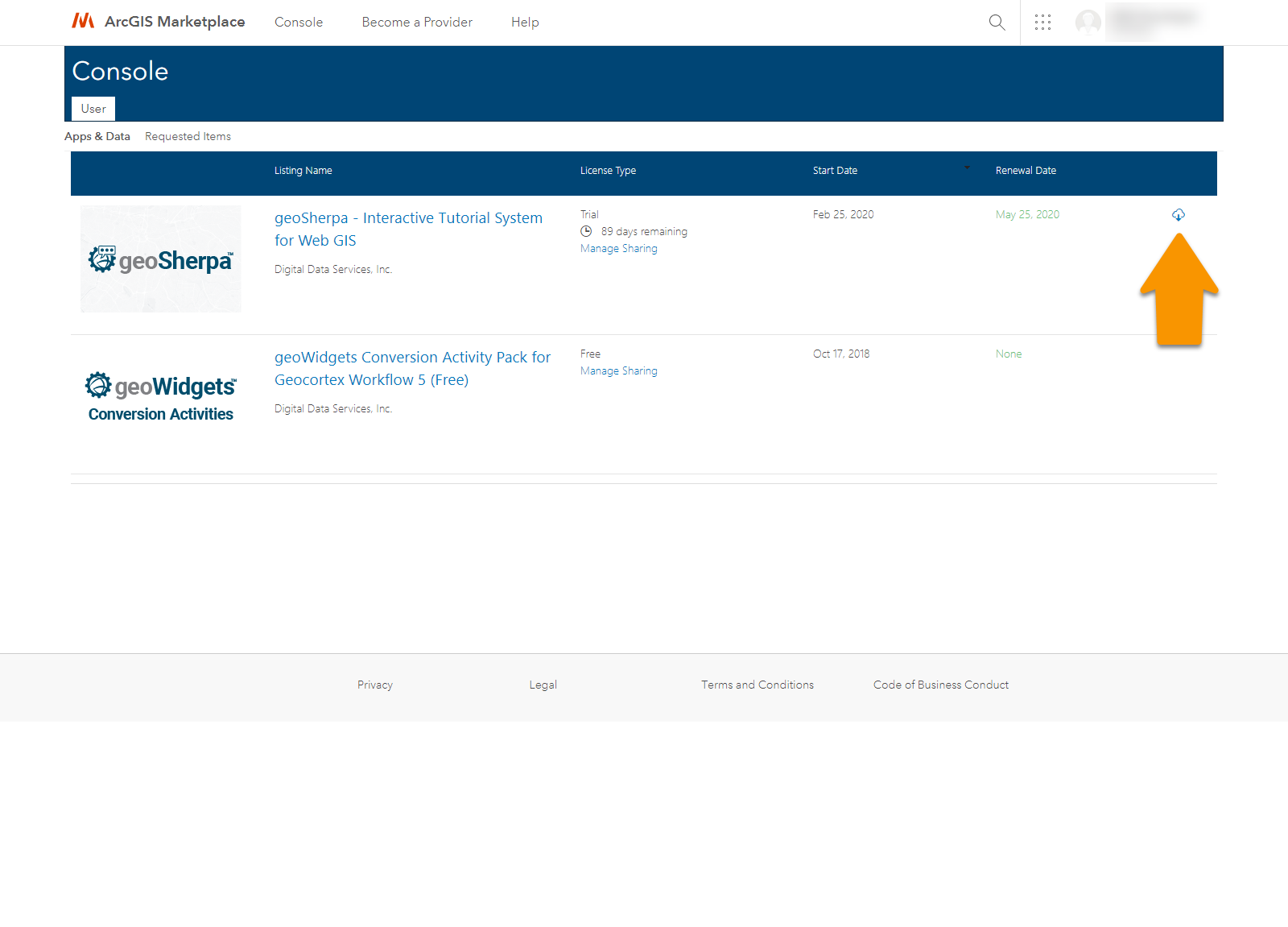This screenshot has width=1288, height=927.
Task: Sort by Listing Name column header
Action: click(303, 171)
